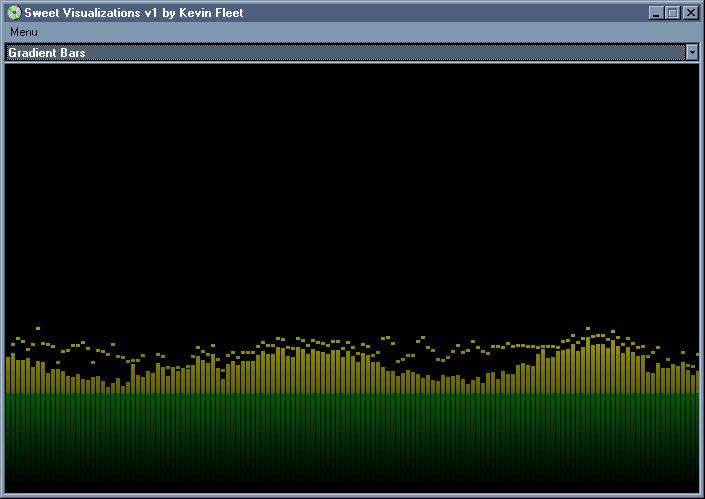This screenshot has width=705, height=499.
Task: Click the highest peak marker on the far left
Action: point(38,328)
